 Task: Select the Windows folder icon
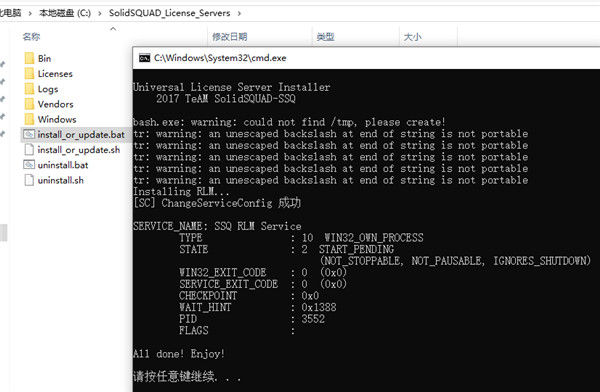[29, 119]
